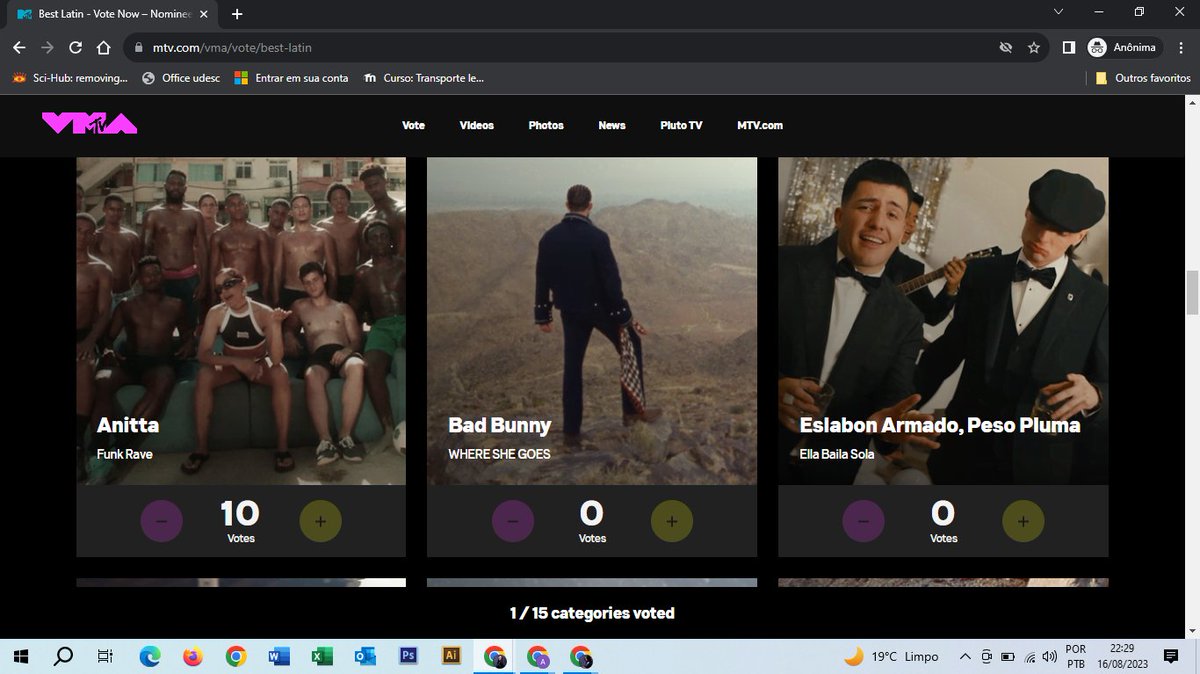Click minus button under Eslabon Armado, Peso Pluma

click(864, 521)
